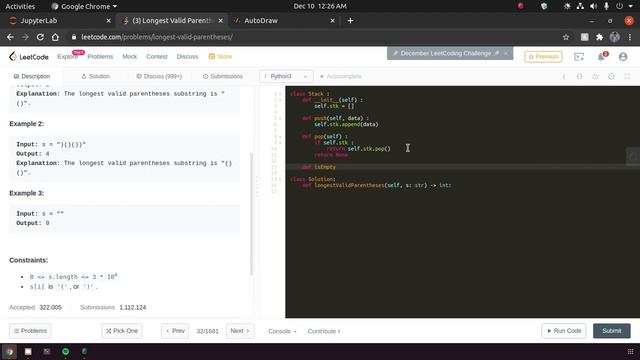Close the AutoDraw tab
Image resolution: width=640 pixels, height=360 pixels.
pyautogui.click(x=332, y=20)
